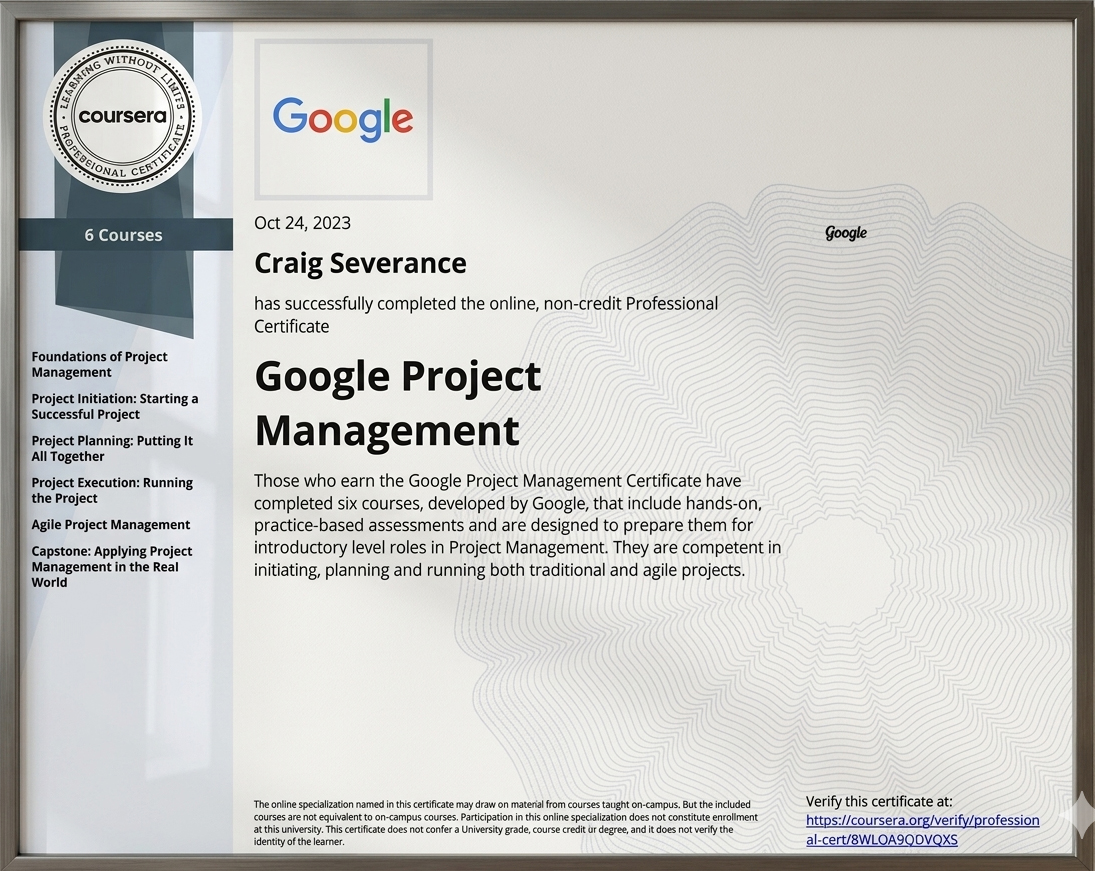Click the date Oct 24, 2023
The width and height of the screenshot is (1095, 871).
[302, 223]
